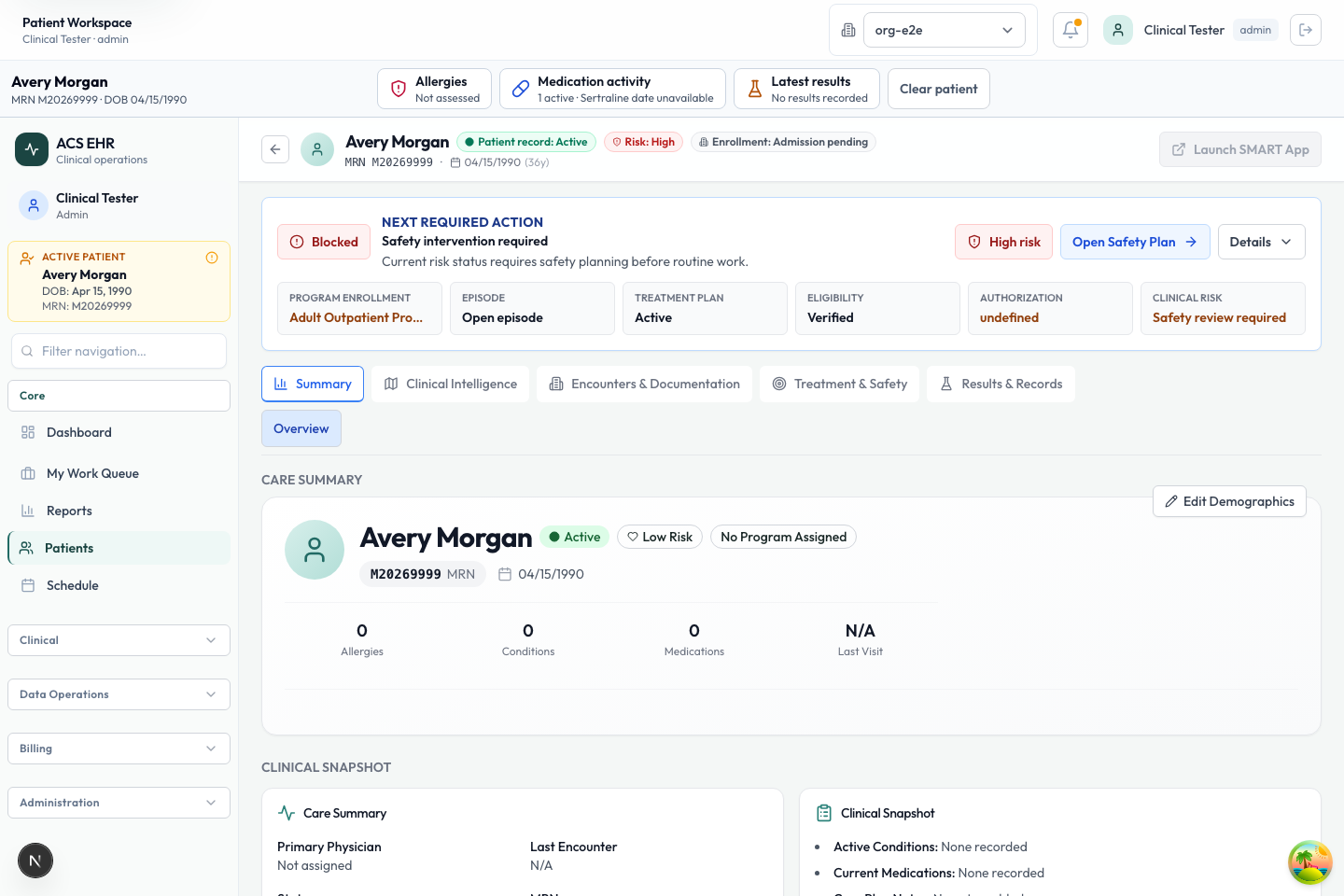The height and width of the screenshot is (896, 1344).
Task: Click the round N badge at bottom left
Action: pos(35,861)
